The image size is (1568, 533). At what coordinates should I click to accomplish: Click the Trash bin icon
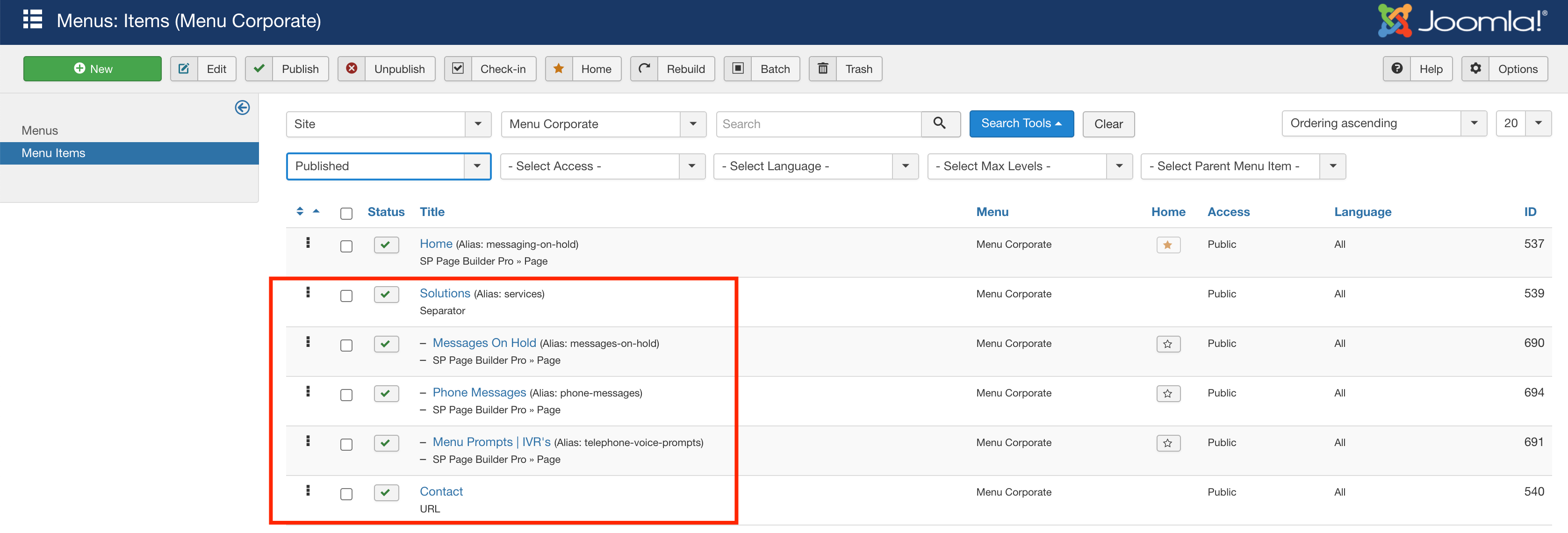(x=822, y=69)
